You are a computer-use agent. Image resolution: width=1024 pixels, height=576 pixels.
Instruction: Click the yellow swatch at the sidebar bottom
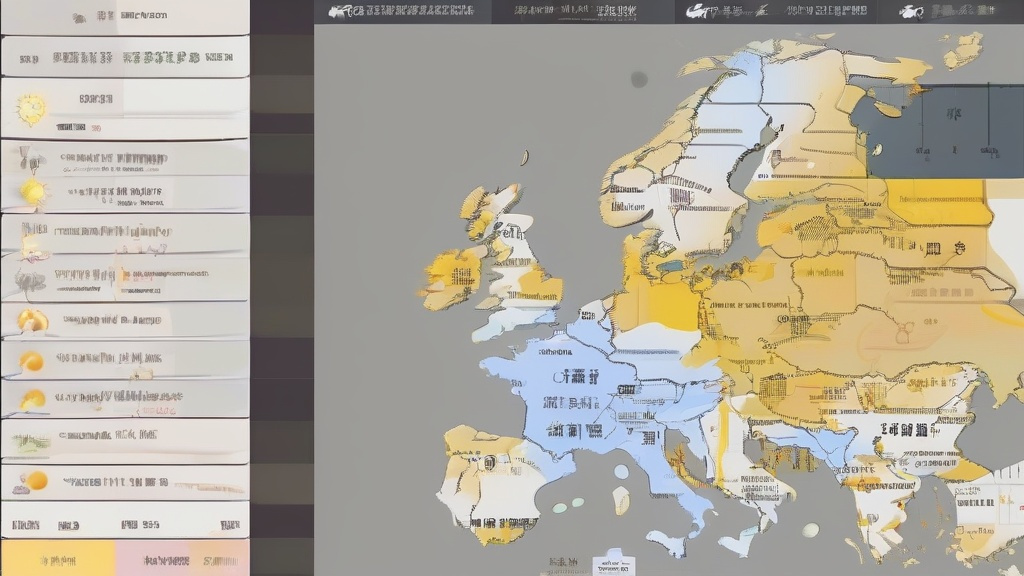(58, 558)
